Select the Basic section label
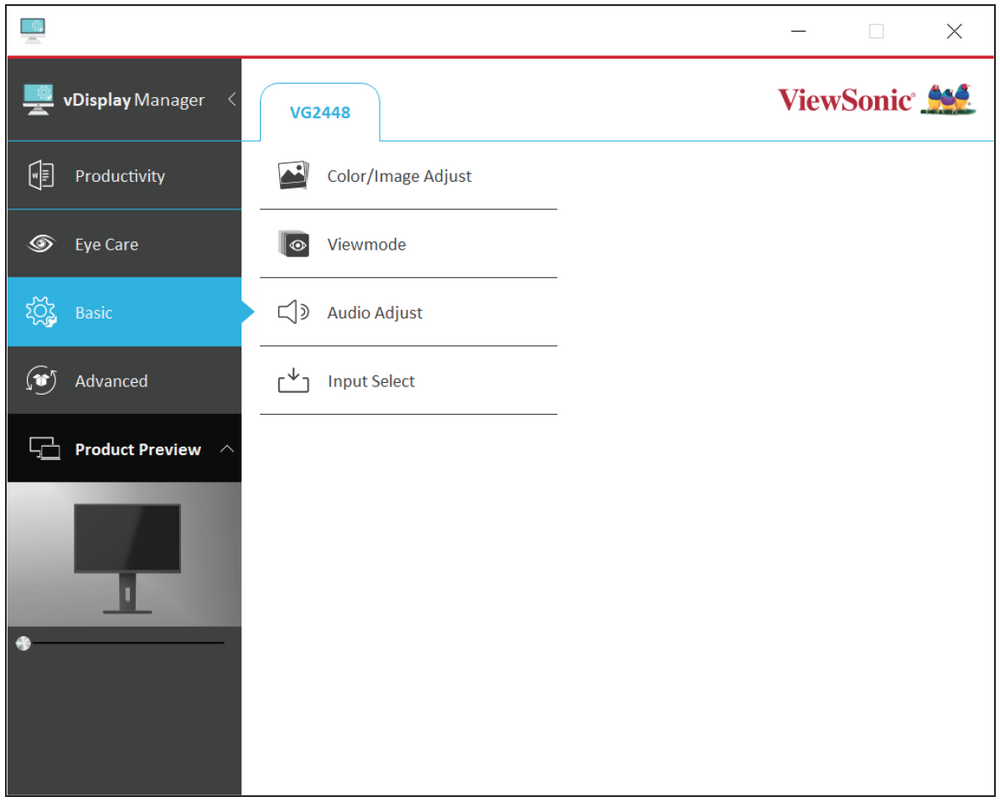Viewport: 1000px width, 802px height. pos(94,313)
